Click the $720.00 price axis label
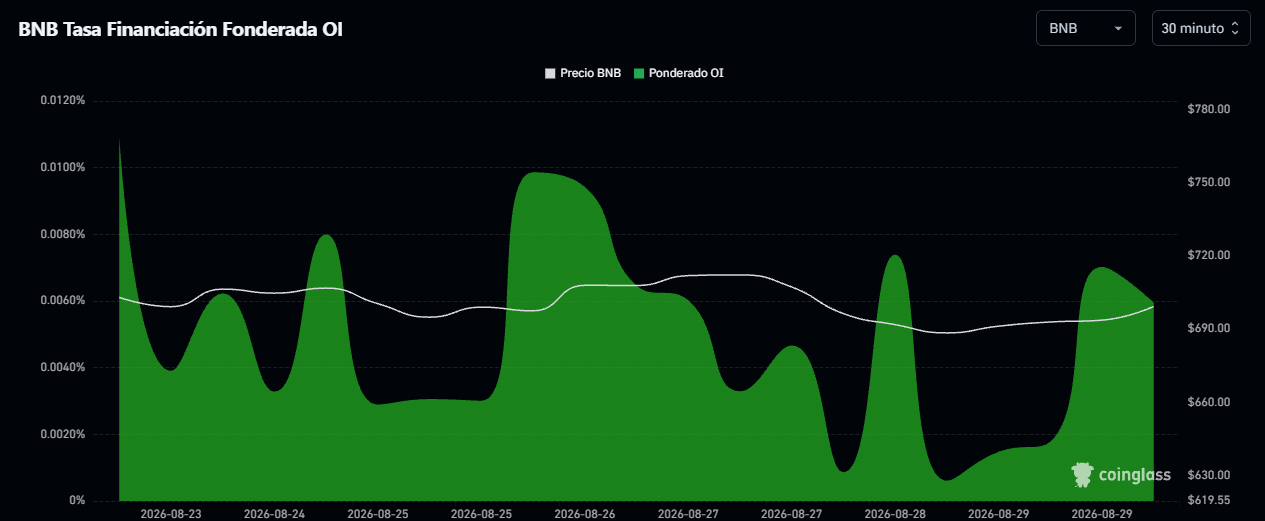This screenshot has width=1265, height=521. pyautogui.click(x=1207, y=256)
